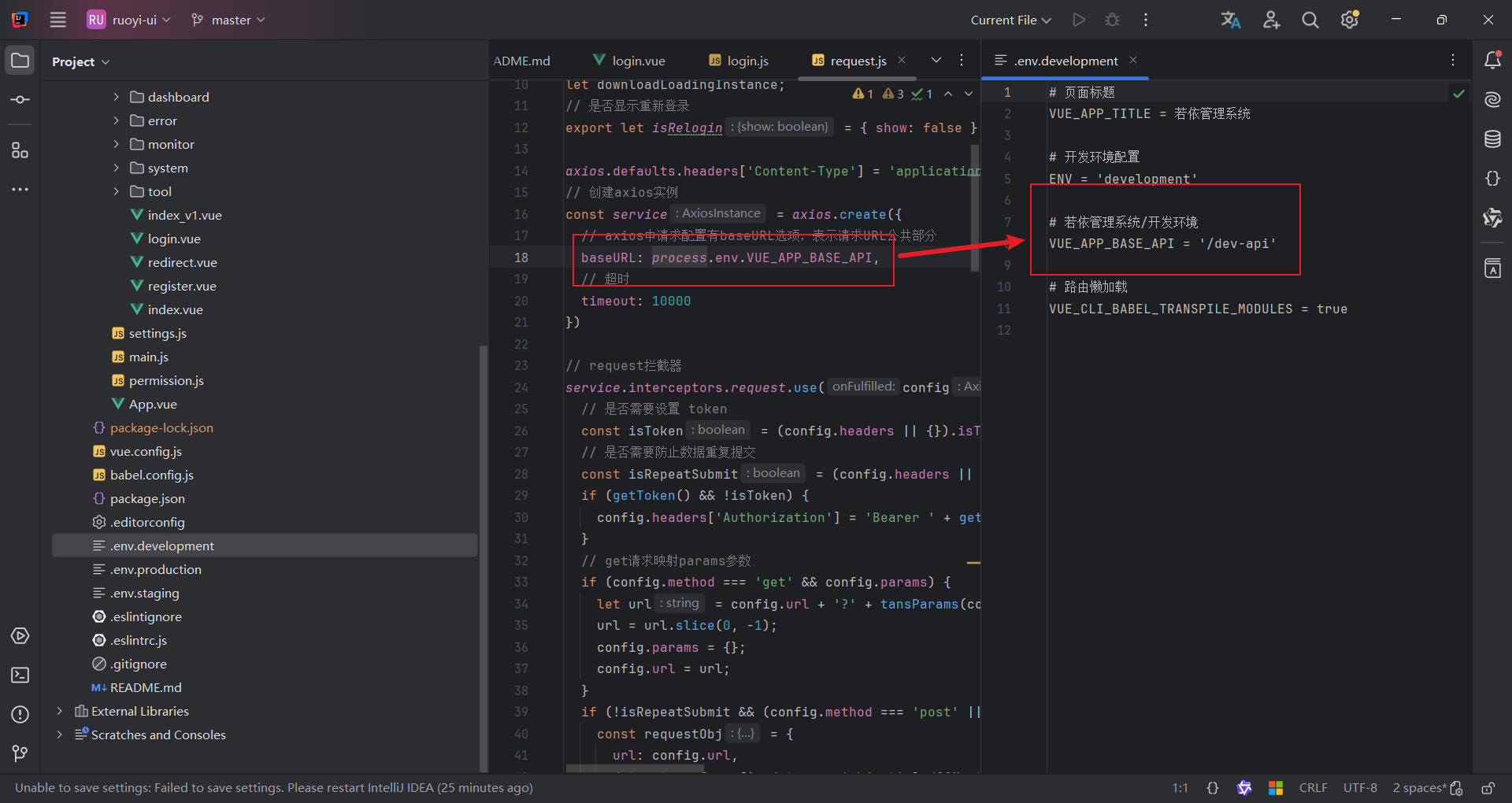Show more tool windows ellipsis

pyautogui.click(x=20, y=190)
